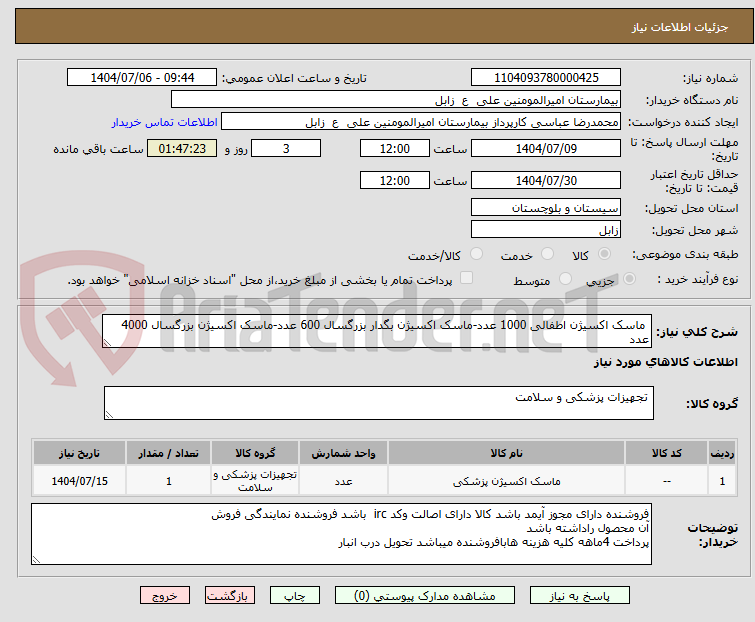The image size is (755, 622).
Task: Select the خدمت radio button
Action: [x=547, y=254]
